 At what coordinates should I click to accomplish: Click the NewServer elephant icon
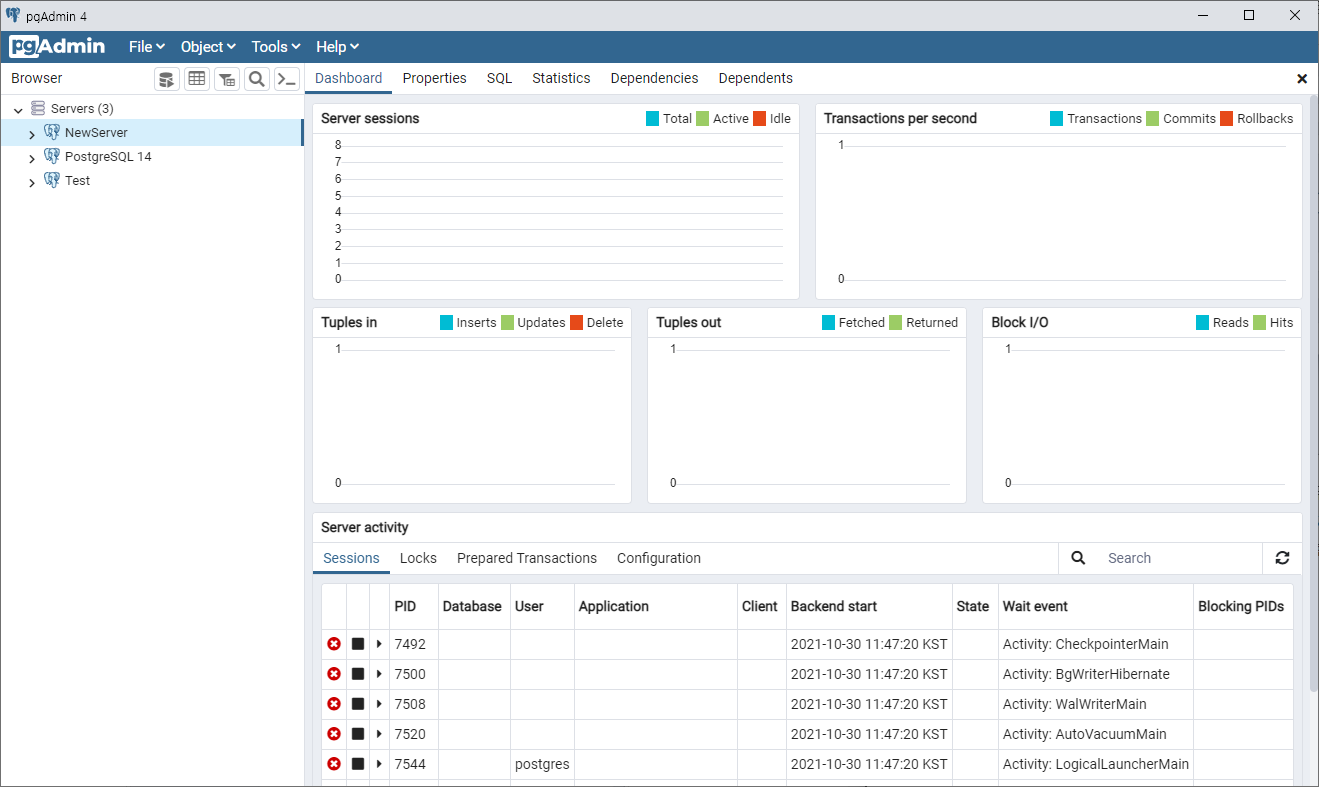click(x=52, y=132)
